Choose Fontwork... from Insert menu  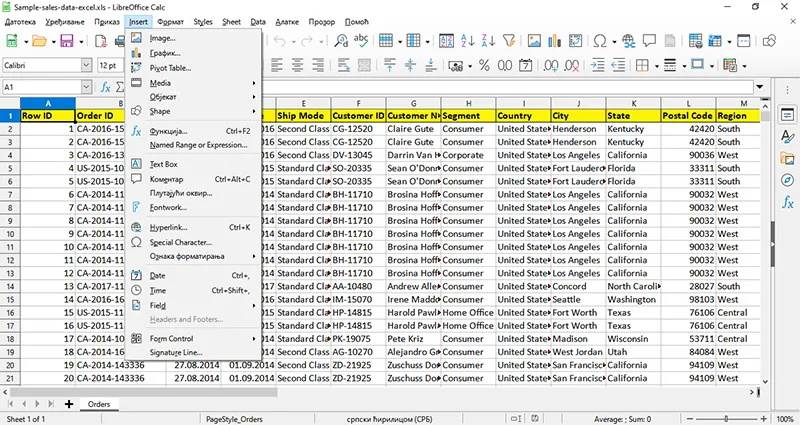194,207
